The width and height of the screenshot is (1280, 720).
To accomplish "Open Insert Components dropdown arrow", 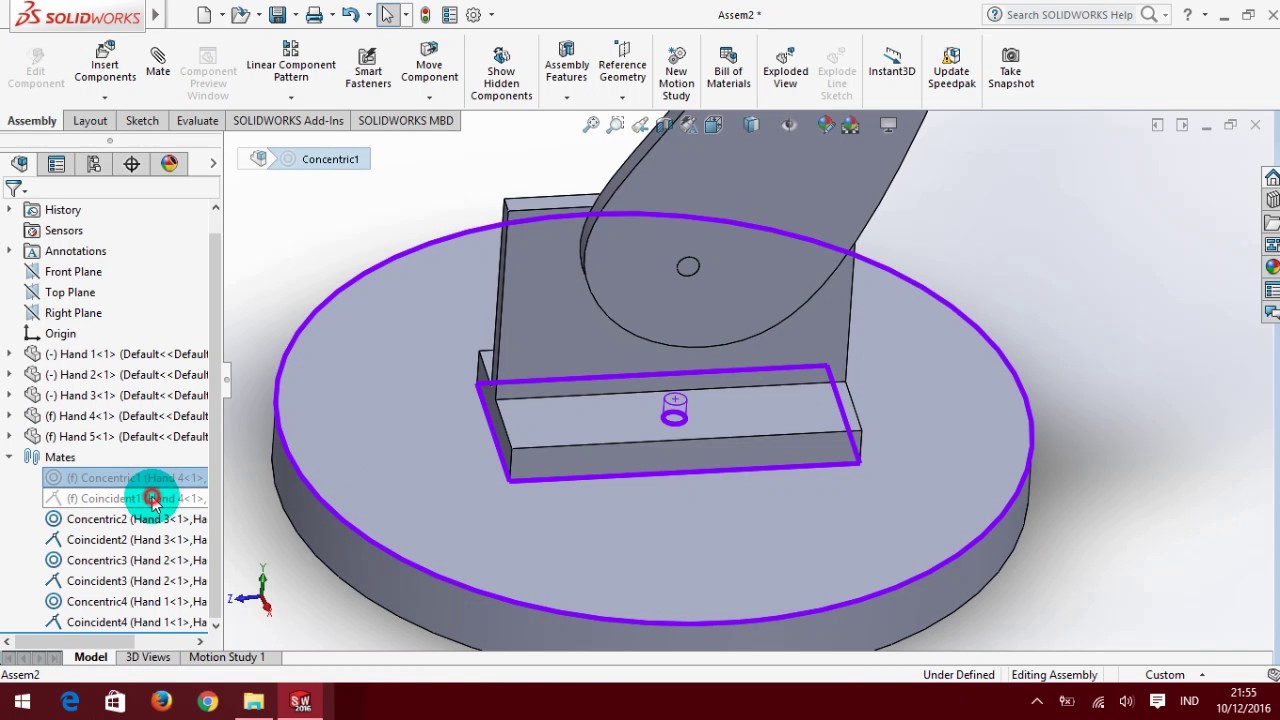I will point(105,98).
